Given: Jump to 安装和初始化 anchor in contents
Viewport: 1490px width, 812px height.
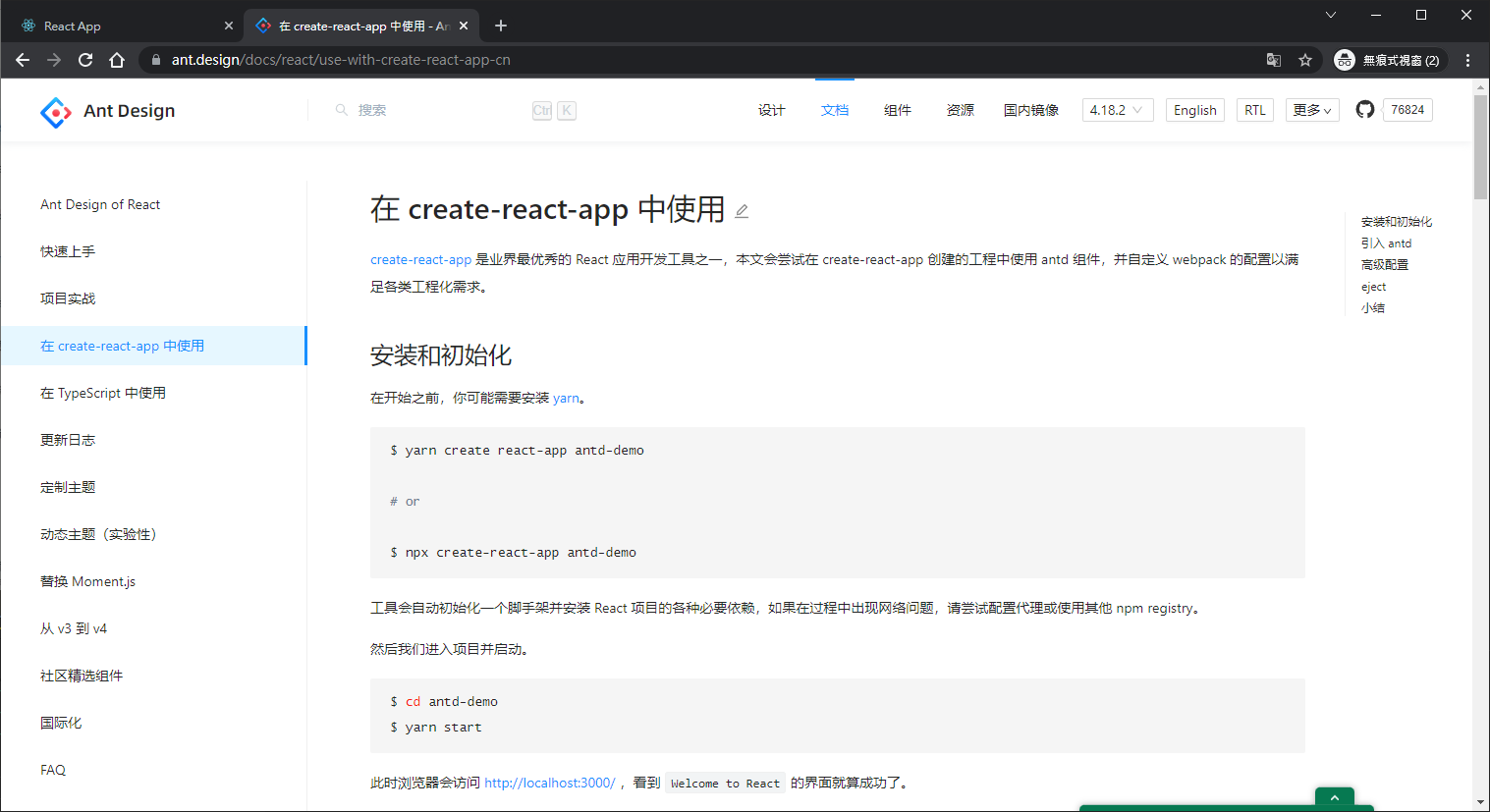Looking at the screenshot, I should [x=1397, y=222].
